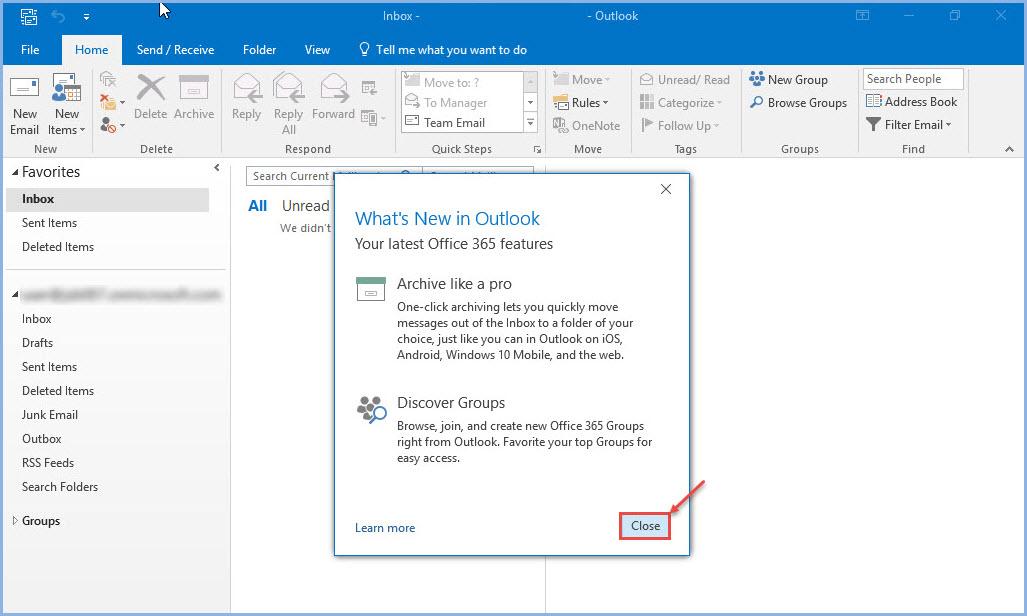Select the To Manager quick step
Viewport: 1027px width, 616px height.
[x=462, y=102]
